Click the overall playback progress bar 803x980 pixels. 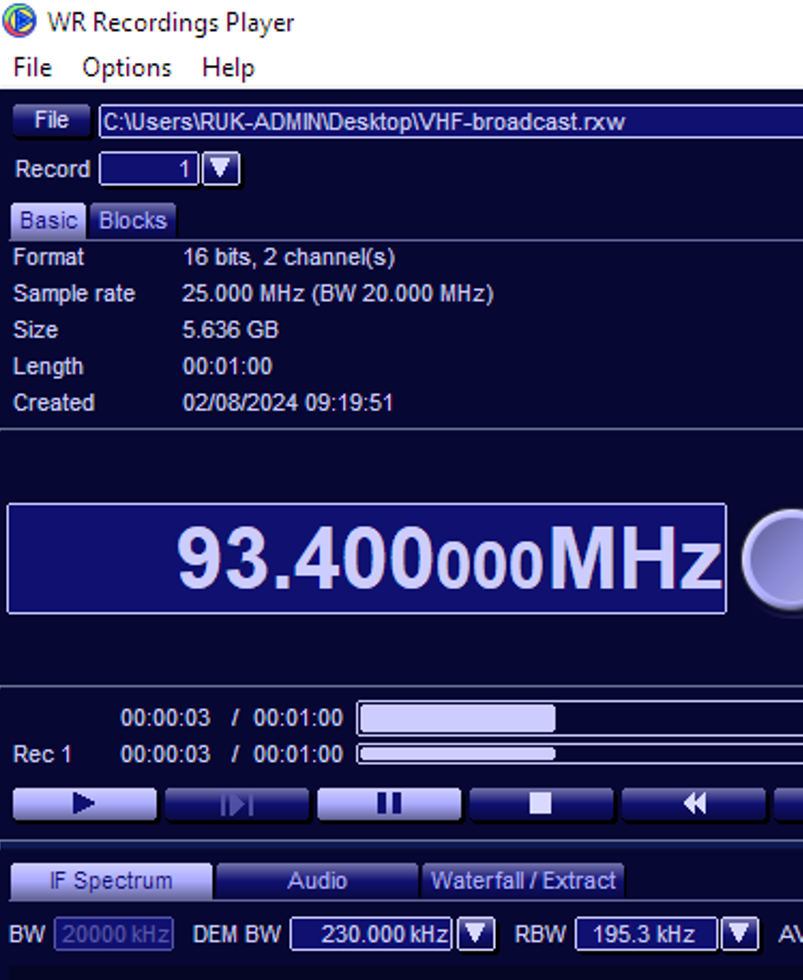(x=580, y=718)
